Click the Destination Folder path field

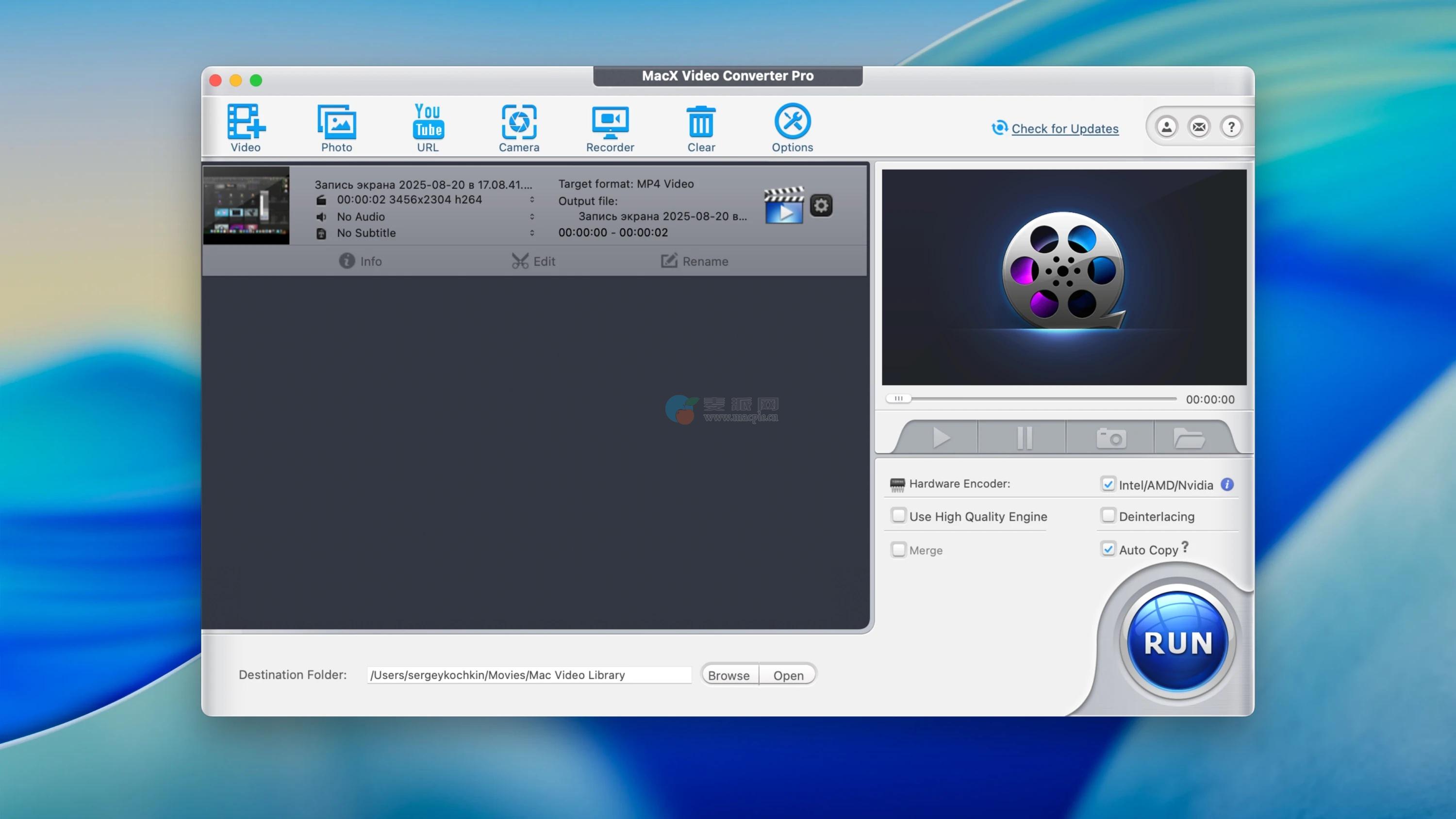click(x=529, y=675)
